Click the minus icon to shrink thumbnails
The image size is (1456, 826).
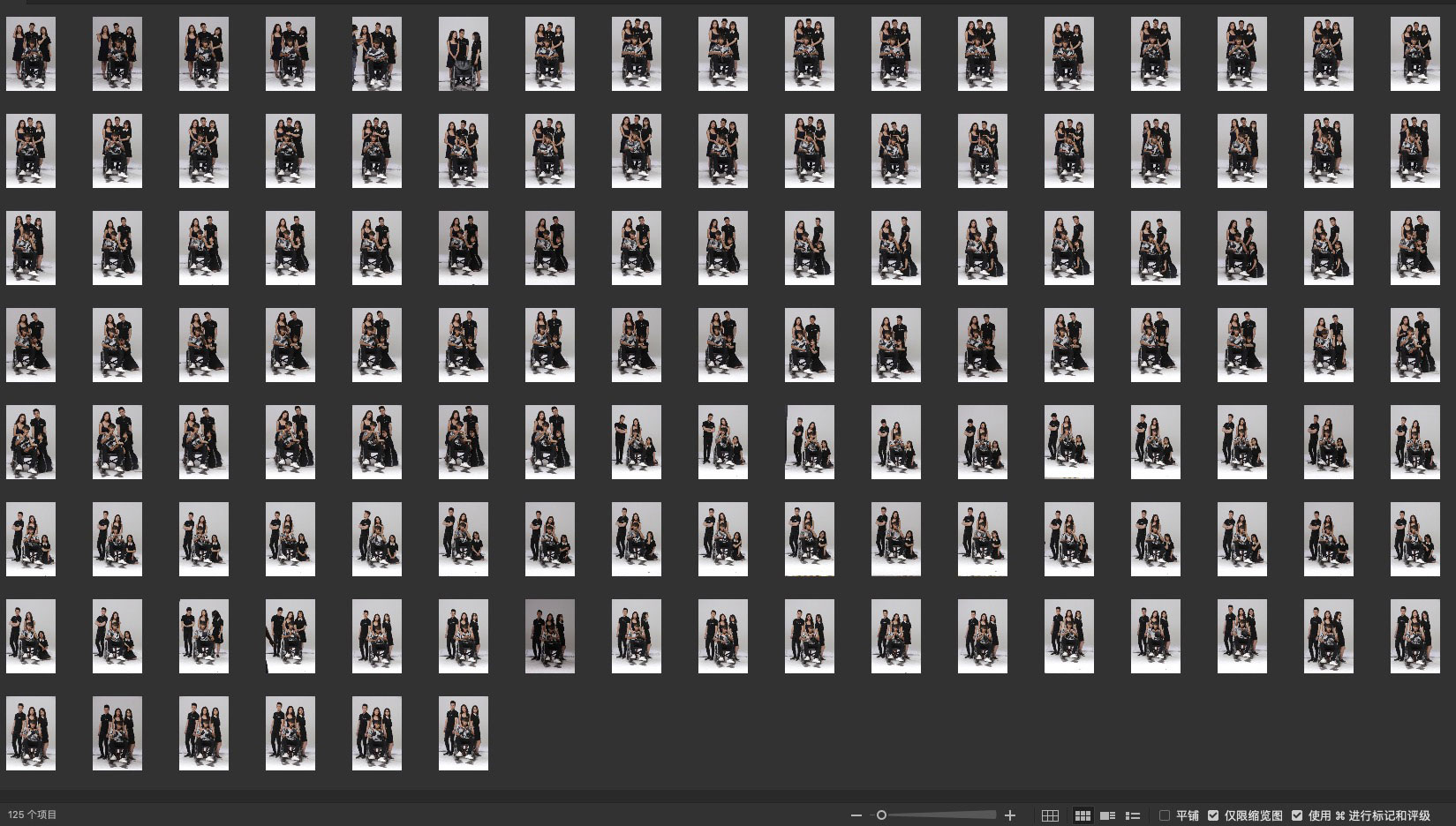(855, 815)
